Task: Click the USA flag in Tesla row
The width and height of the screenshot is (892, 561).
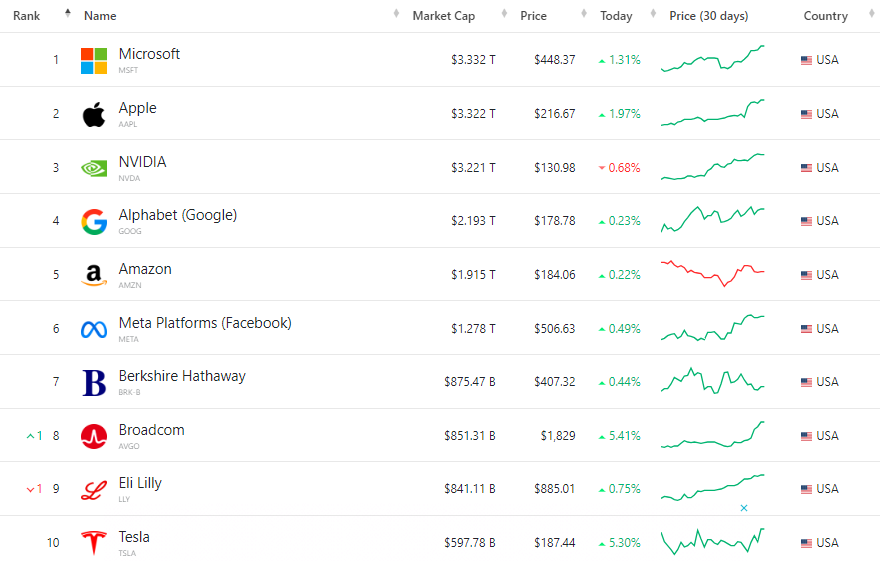Action: click(806, 543)
